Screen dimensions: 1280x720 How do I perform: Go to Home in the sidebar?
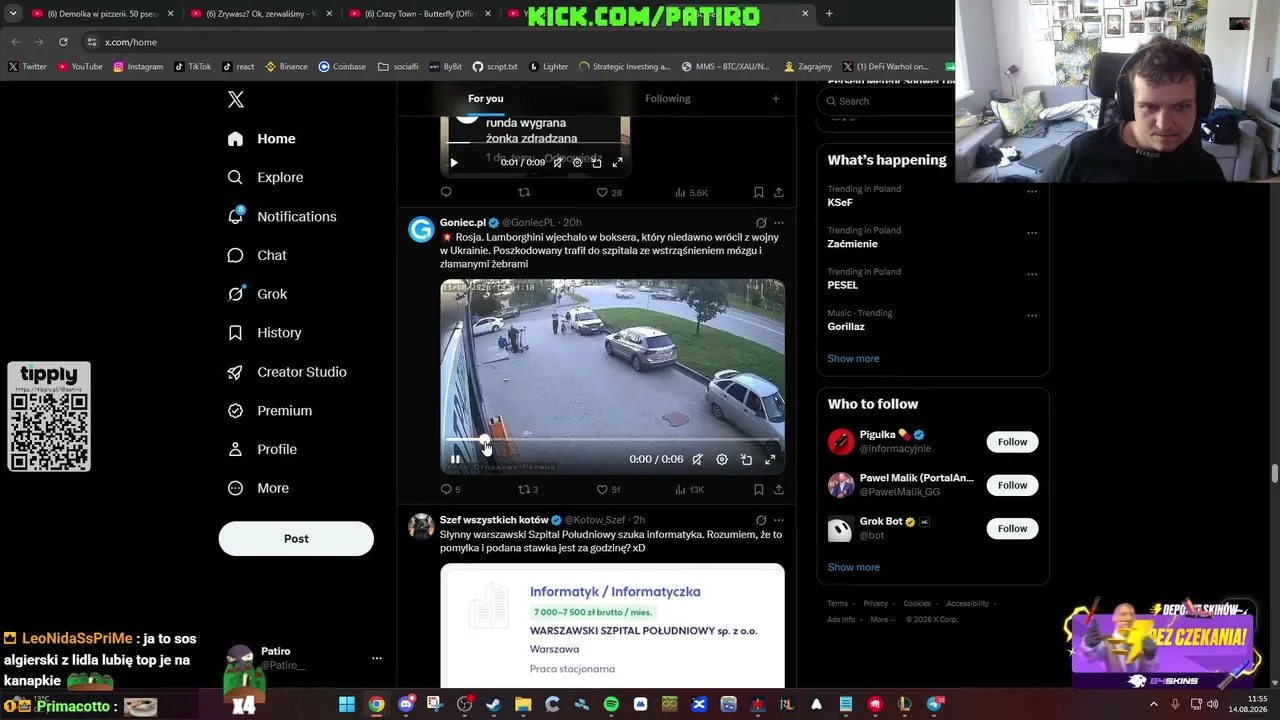(x=261, y=139)
